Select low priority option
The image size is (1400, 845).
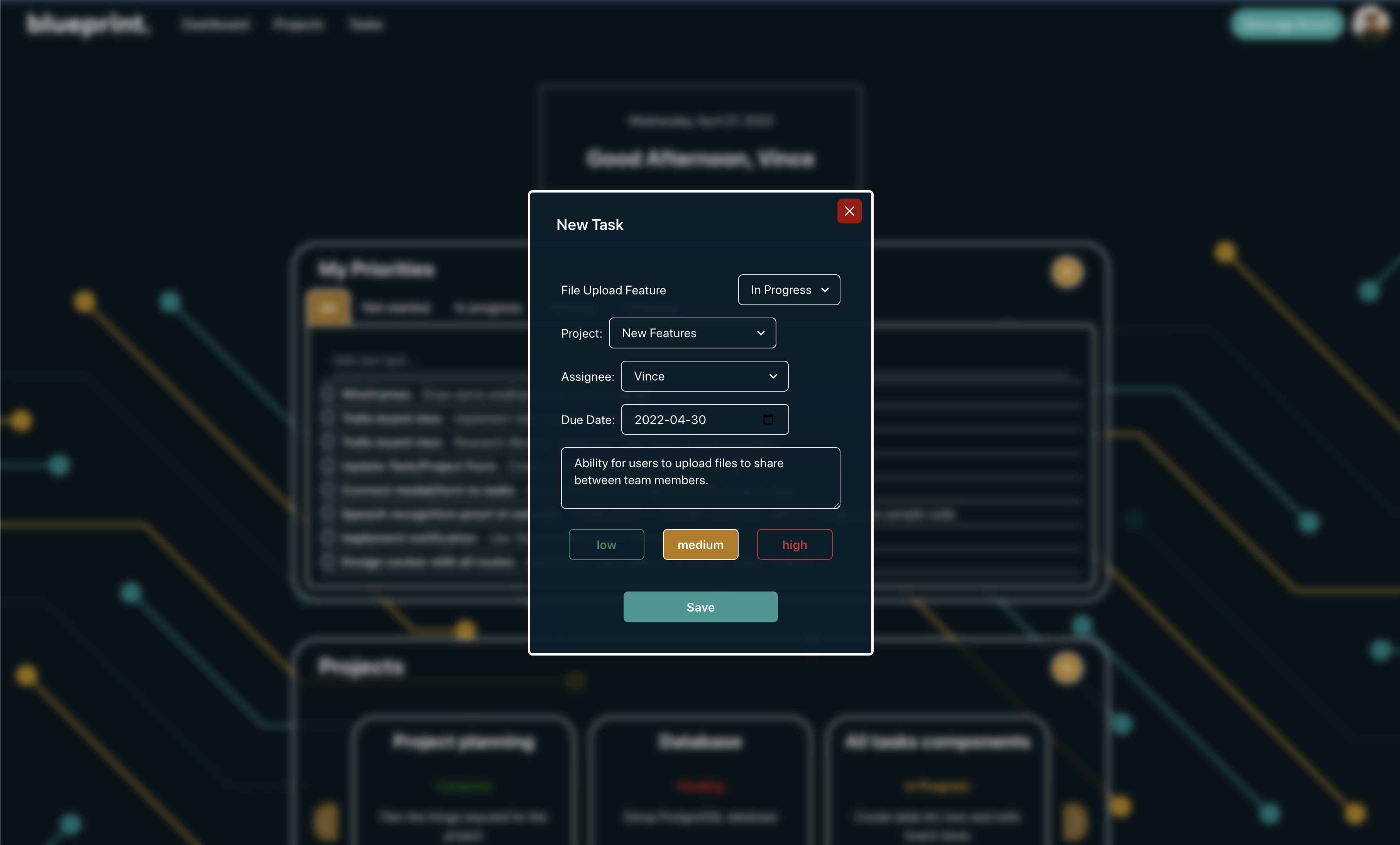coord(606,544)
